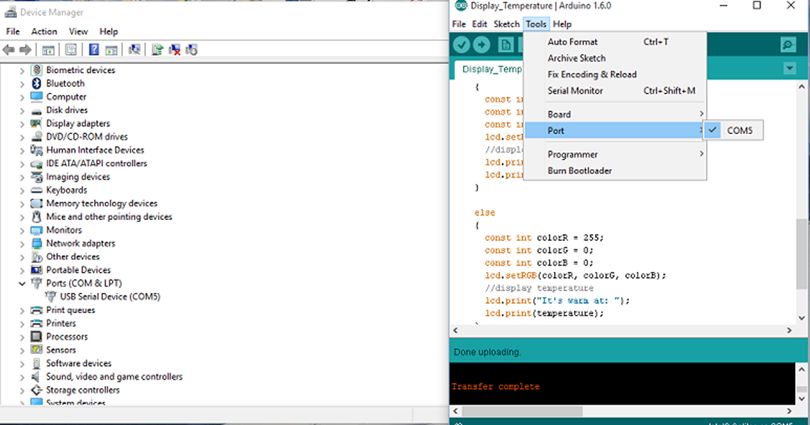Expand the Sound, video and game controllers node
This screenshot has width=810, height=425.
pyautogui.click(x=22, y=377)
